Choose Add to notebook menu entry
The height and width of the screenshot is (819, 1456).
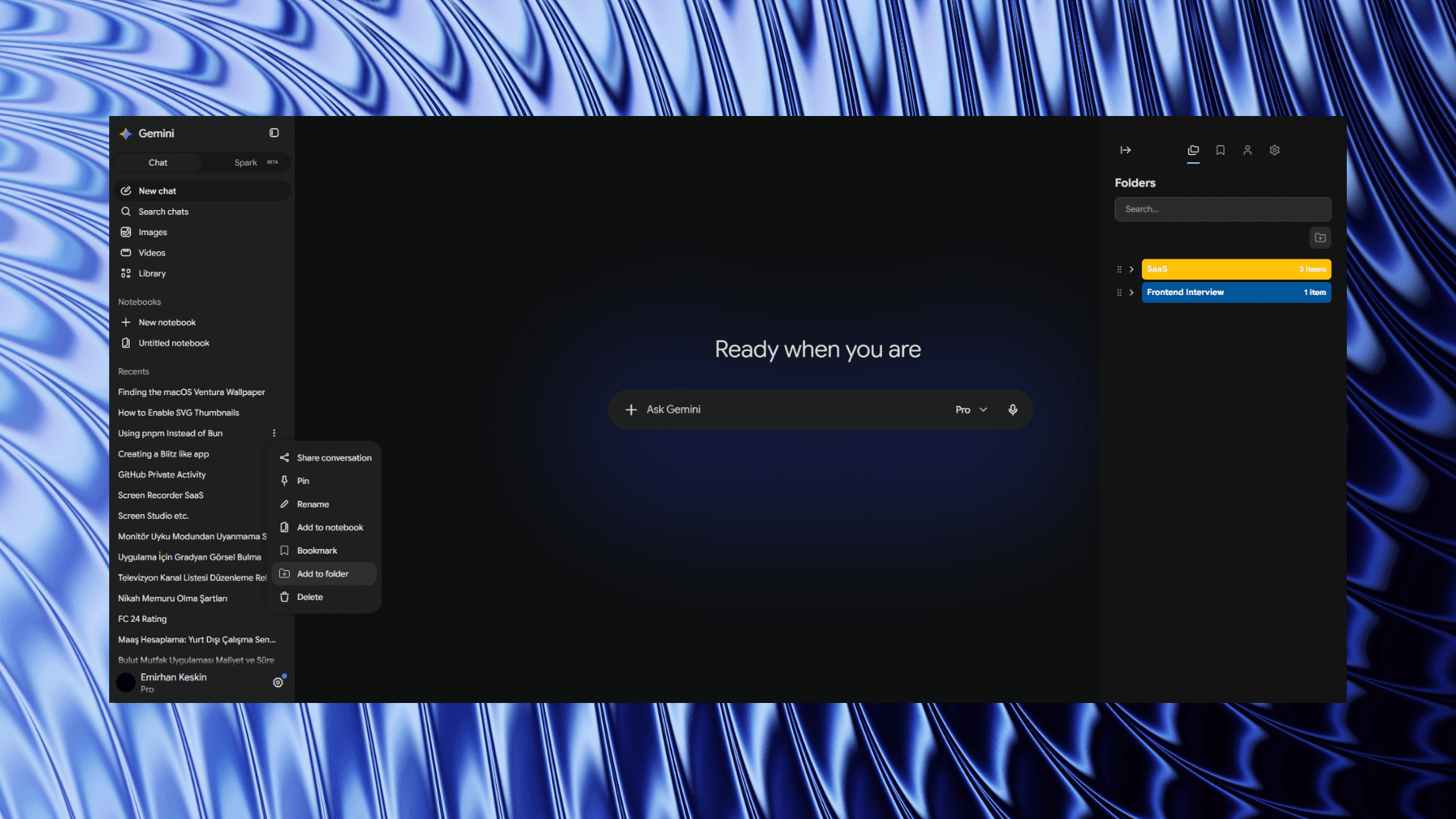click(325, 528)
